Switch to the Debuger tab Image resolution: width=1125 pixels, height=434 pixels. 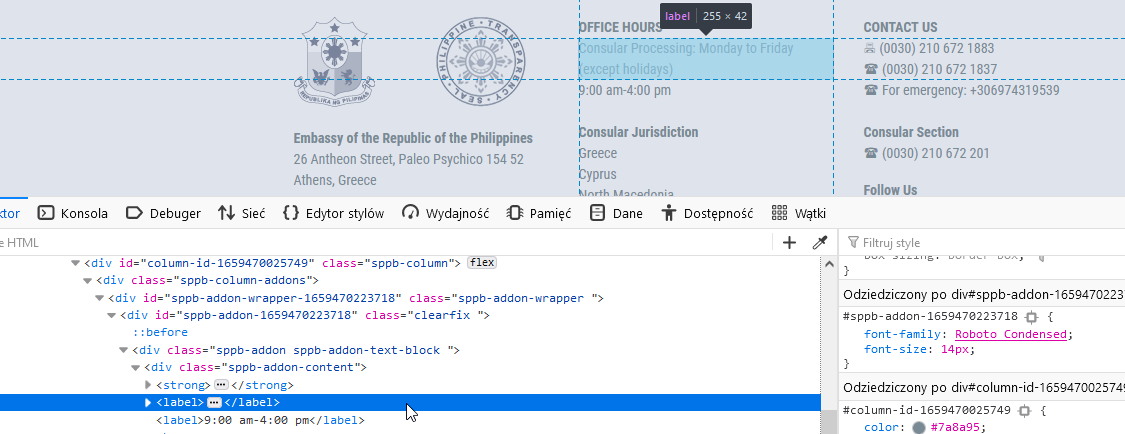(x=163, y=213)
